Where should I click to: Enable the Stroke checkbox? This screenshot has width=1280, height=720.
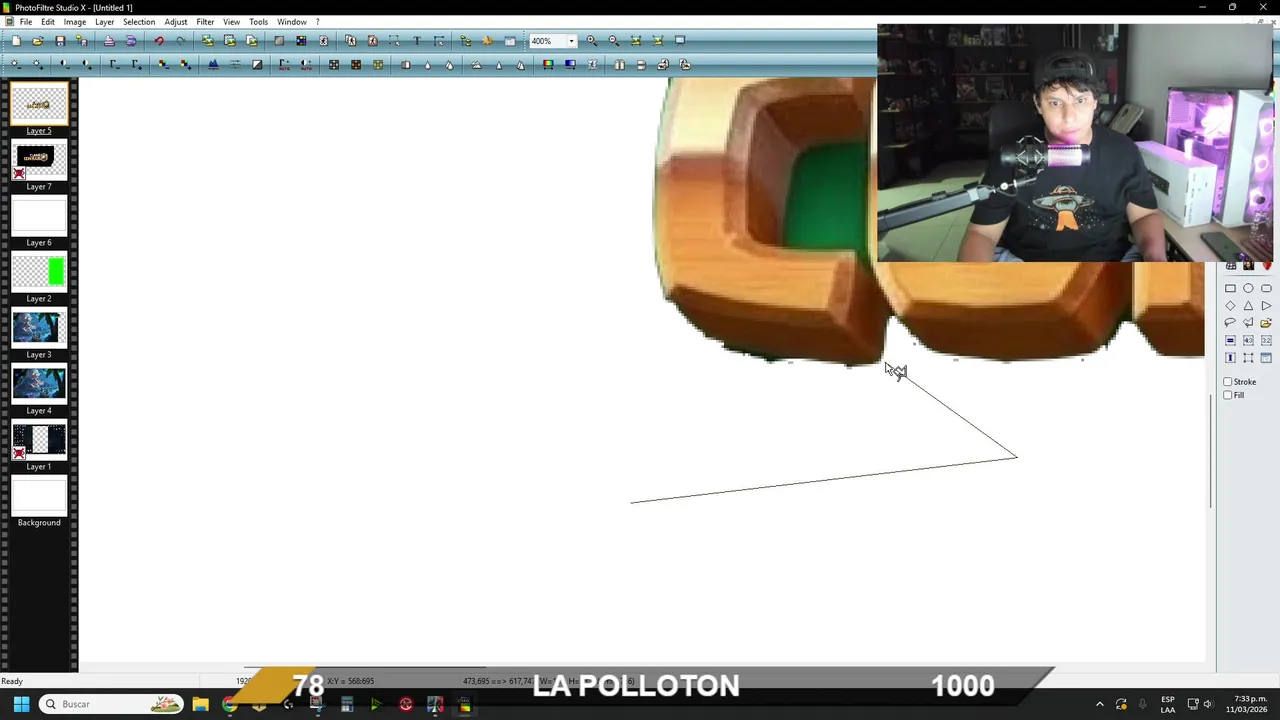(1228, 382)
